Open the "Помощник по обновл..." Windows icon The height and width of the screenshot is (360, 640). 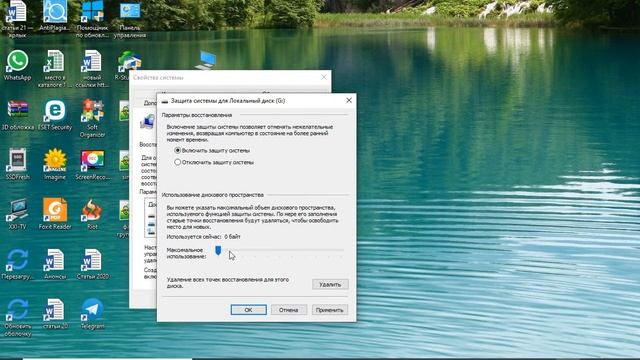[x=92, y=18]
